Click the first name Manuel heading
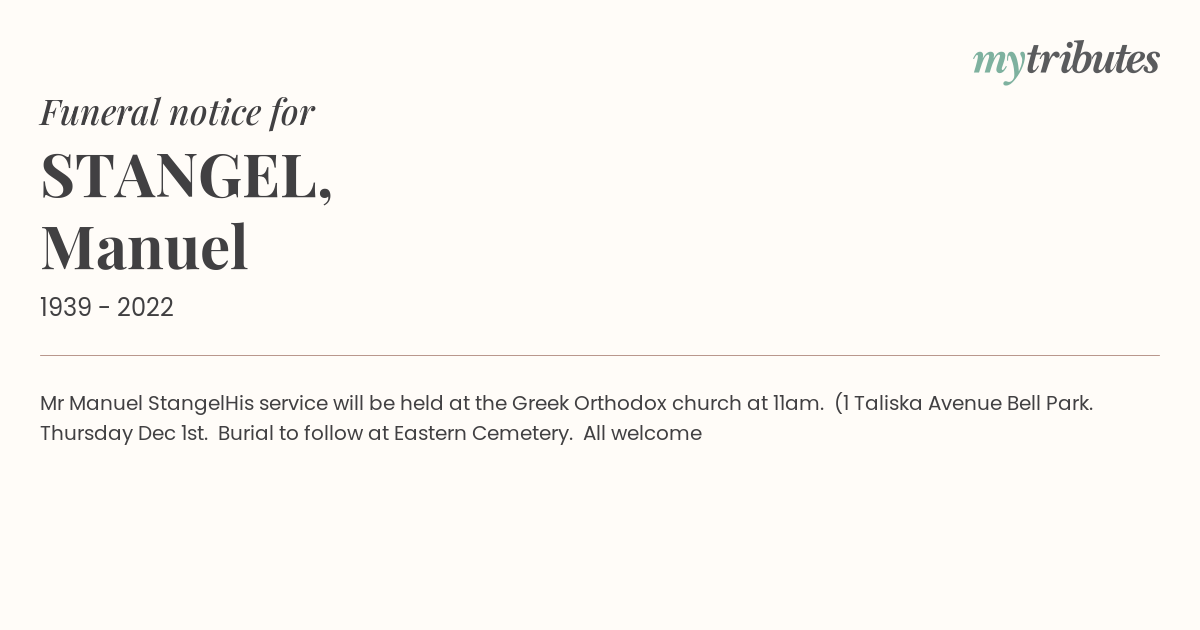1200x630 pixels. point(144,248)
